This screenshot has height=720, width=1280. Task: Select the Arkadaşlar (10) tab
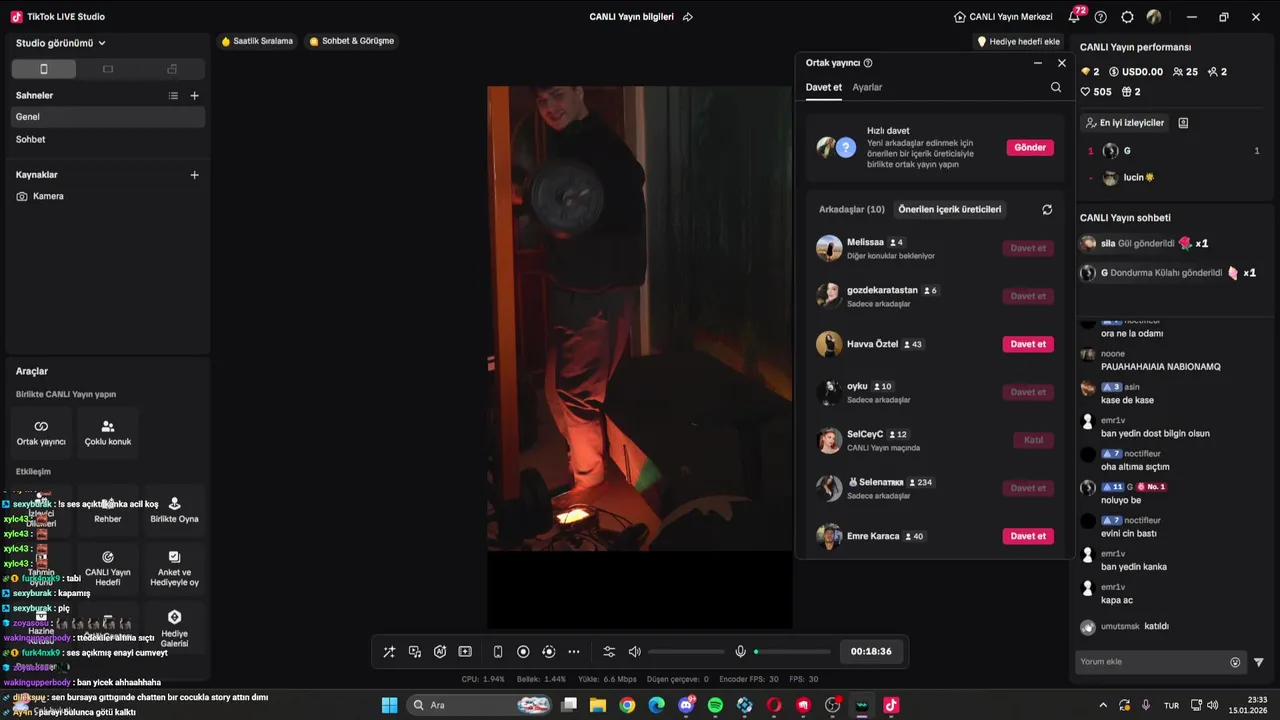pos(852,210)
